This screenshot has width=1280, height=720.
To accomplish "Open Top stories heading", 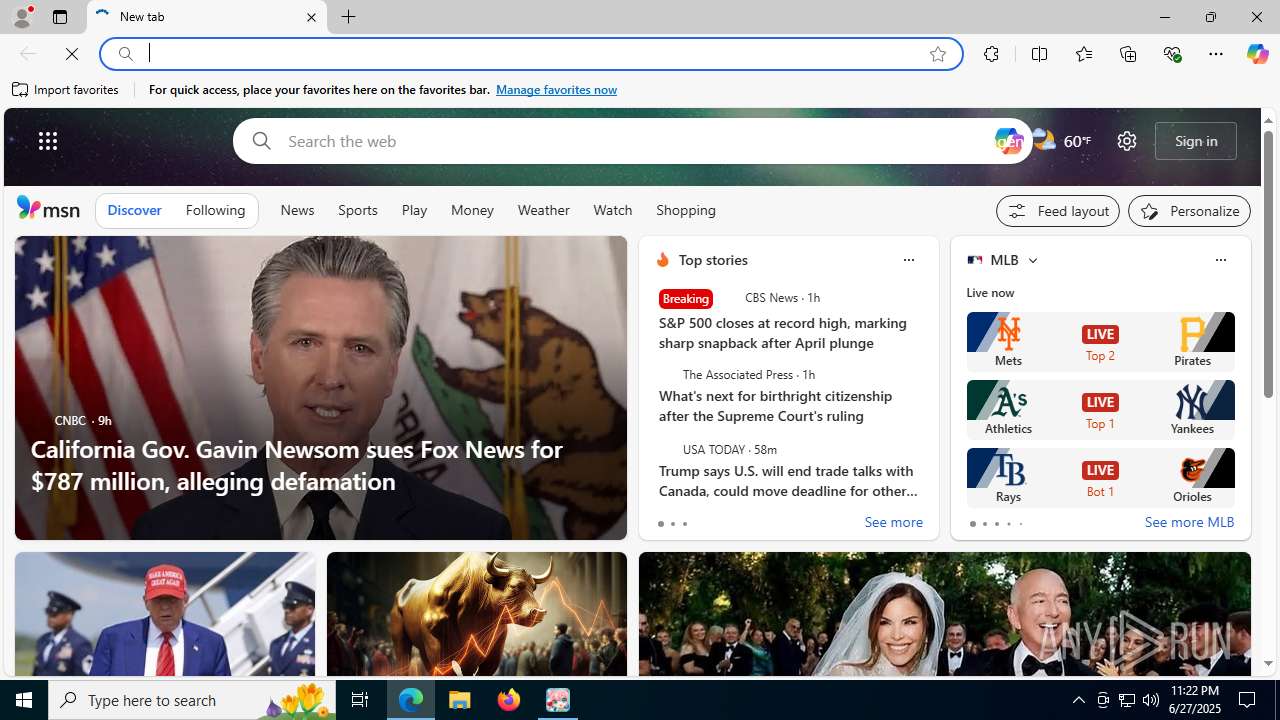I will pos(713,260).
